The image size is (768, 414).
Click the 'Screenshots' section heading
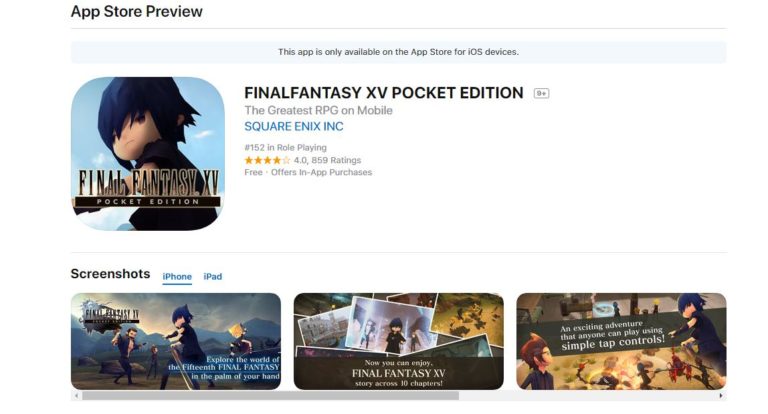tap(110, 274)
